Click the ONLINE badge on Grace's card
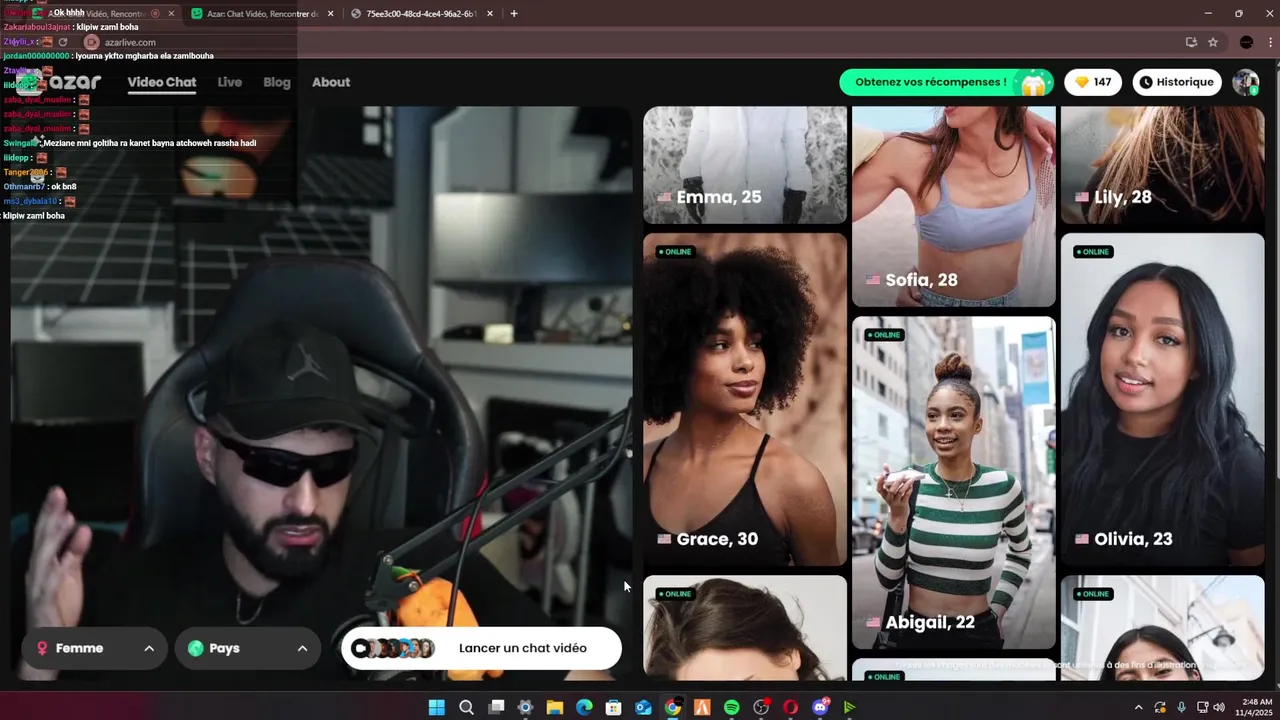1280x720 pixels. click(675, 252)
